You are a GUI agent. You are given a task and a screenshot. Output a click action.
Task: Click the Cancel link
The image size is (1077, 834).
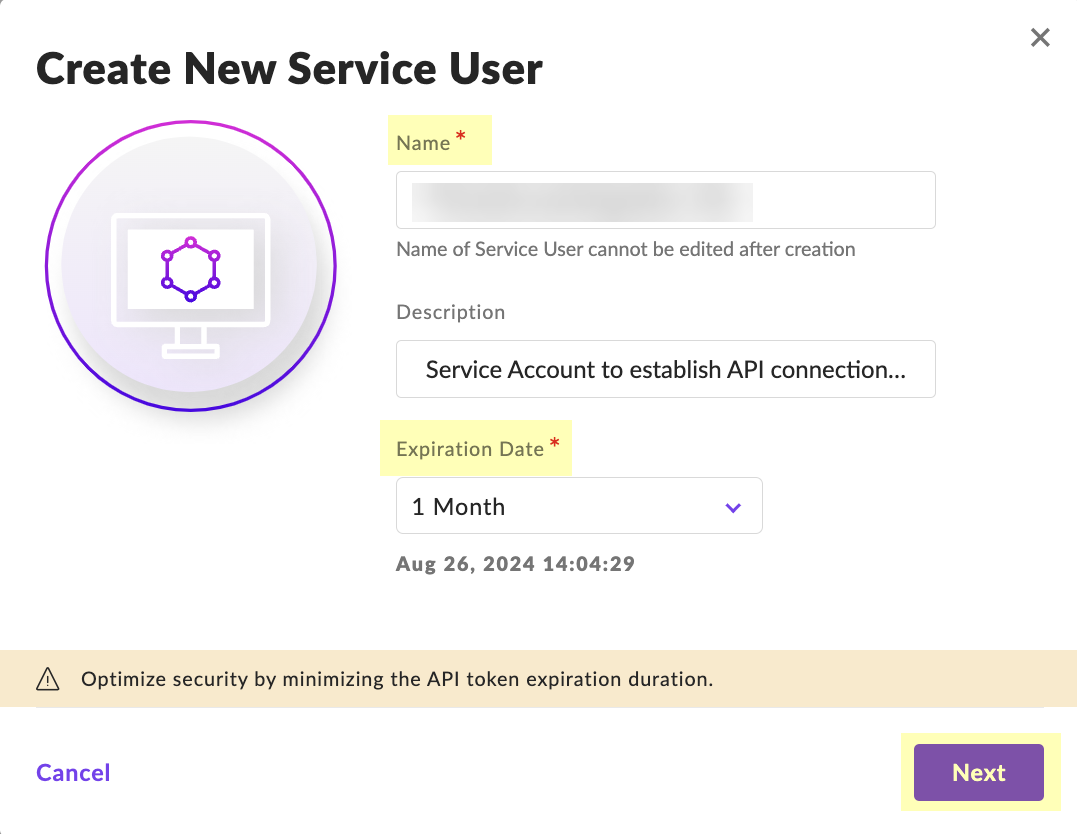(73, 773)
